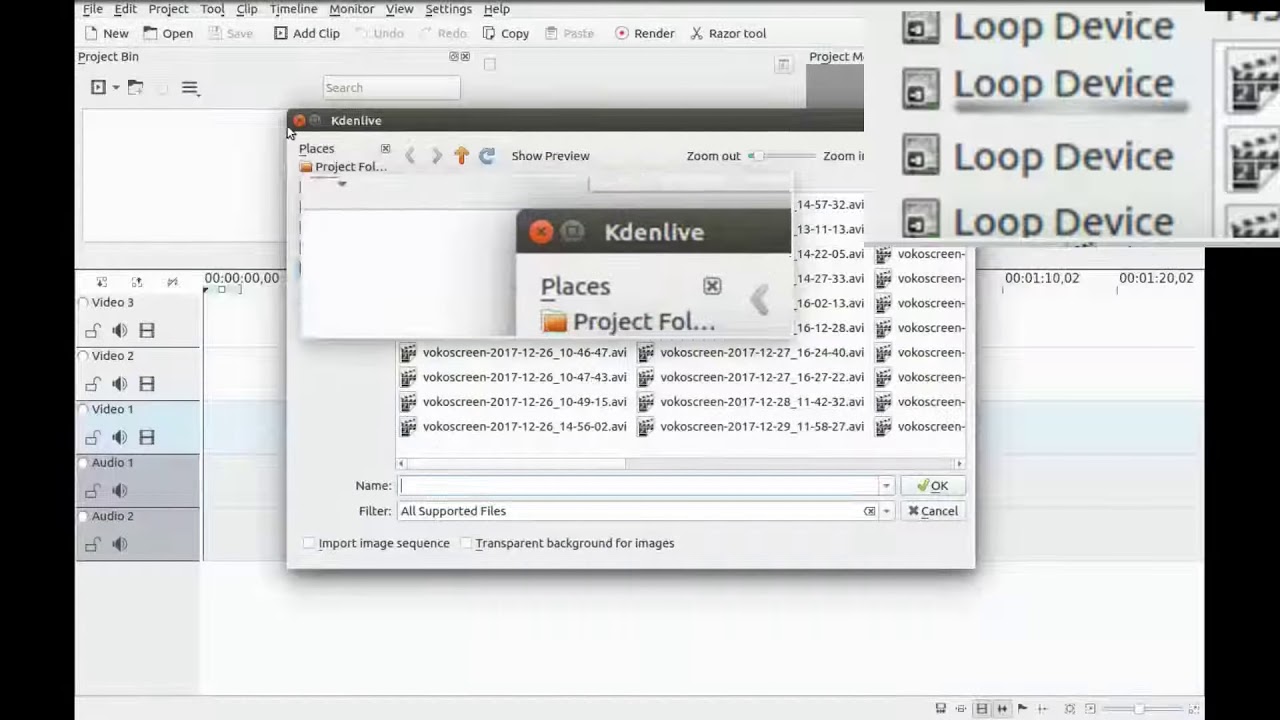Select file vokoscreen-2017-12-29_11-58-27.avi
Screen dimensions: 1280x720
(x=751, y=426)
